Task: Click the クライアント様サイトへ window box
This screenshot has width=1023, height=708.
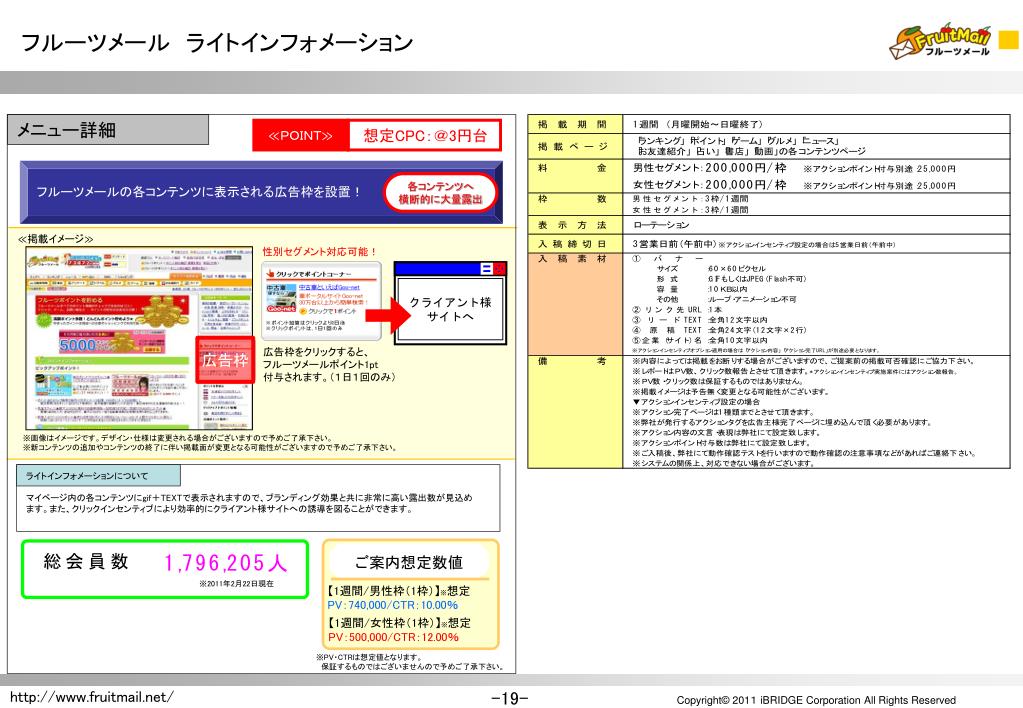Action: [x=450, y=303]
